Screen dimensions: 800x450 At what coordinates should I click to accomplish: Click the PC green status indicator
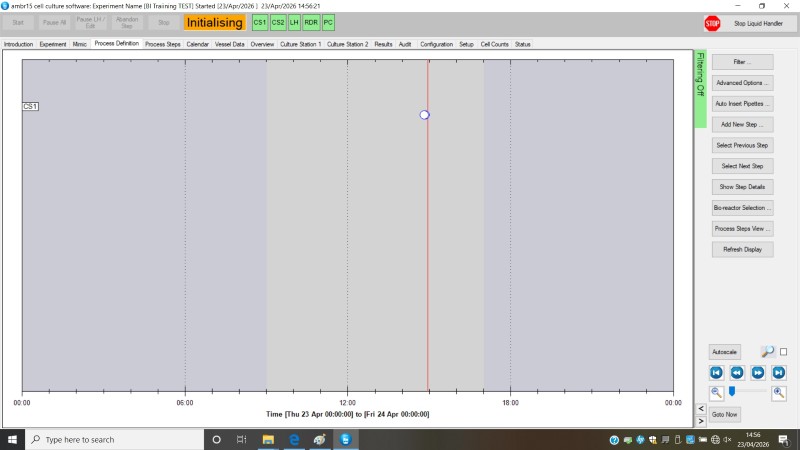(x=328, y=22)
